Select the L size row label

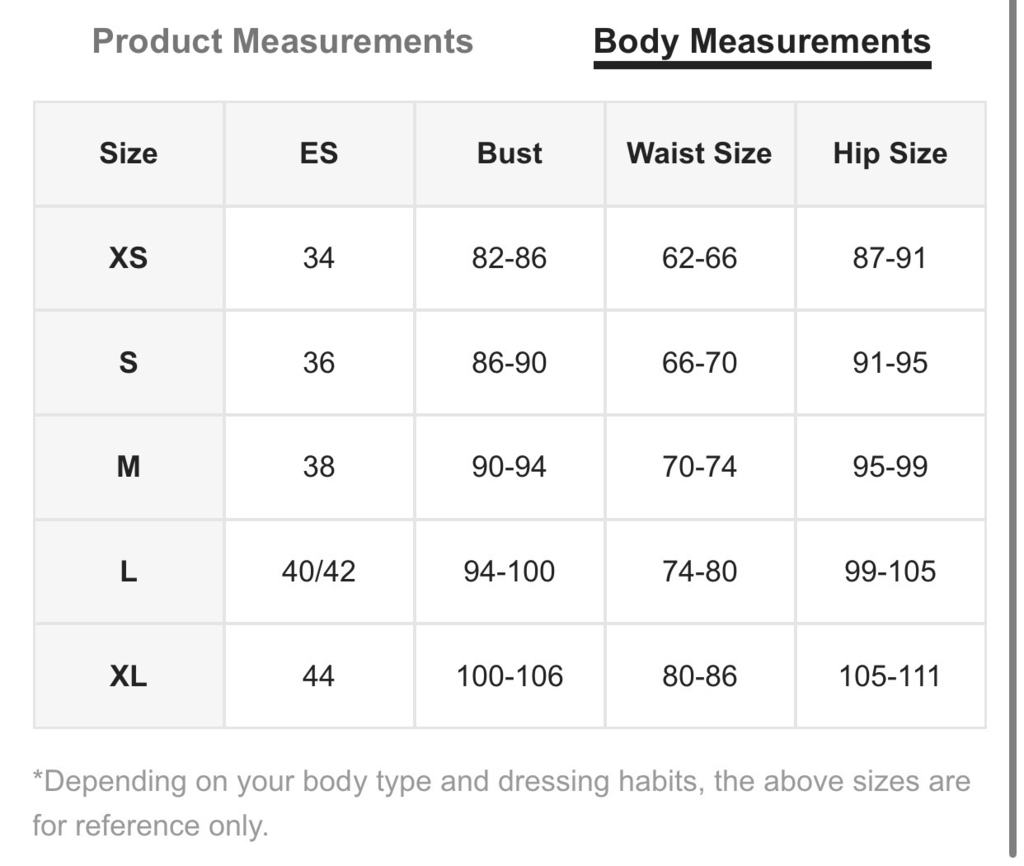129,571
